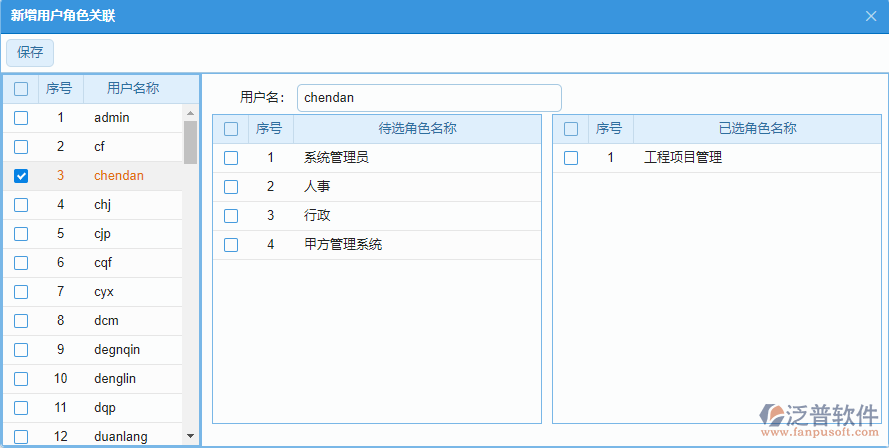Screen dimensions: 889x448
Task: Toggle select-all in 待选角色名称 header
Action: [231, 129]
